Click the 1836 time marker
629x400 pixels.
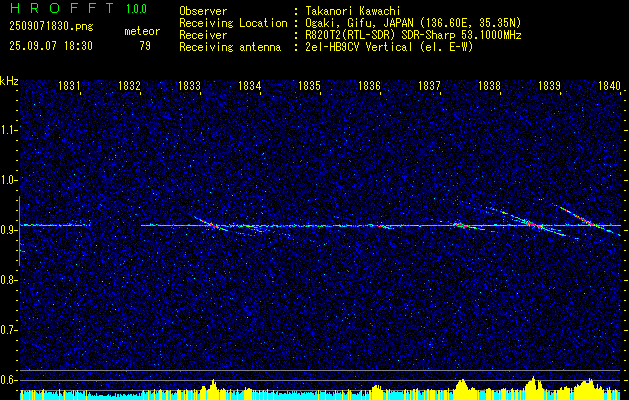369,85
